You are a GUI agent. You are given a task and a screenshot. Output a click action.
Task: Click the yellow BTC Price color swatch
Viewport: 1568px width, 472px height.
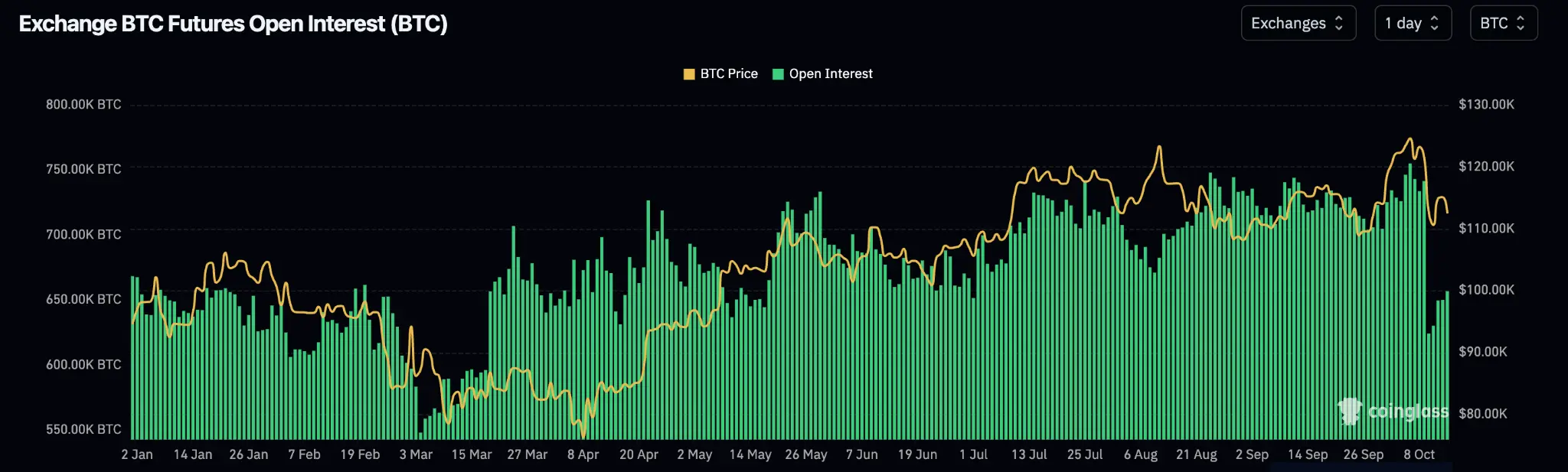689,74
